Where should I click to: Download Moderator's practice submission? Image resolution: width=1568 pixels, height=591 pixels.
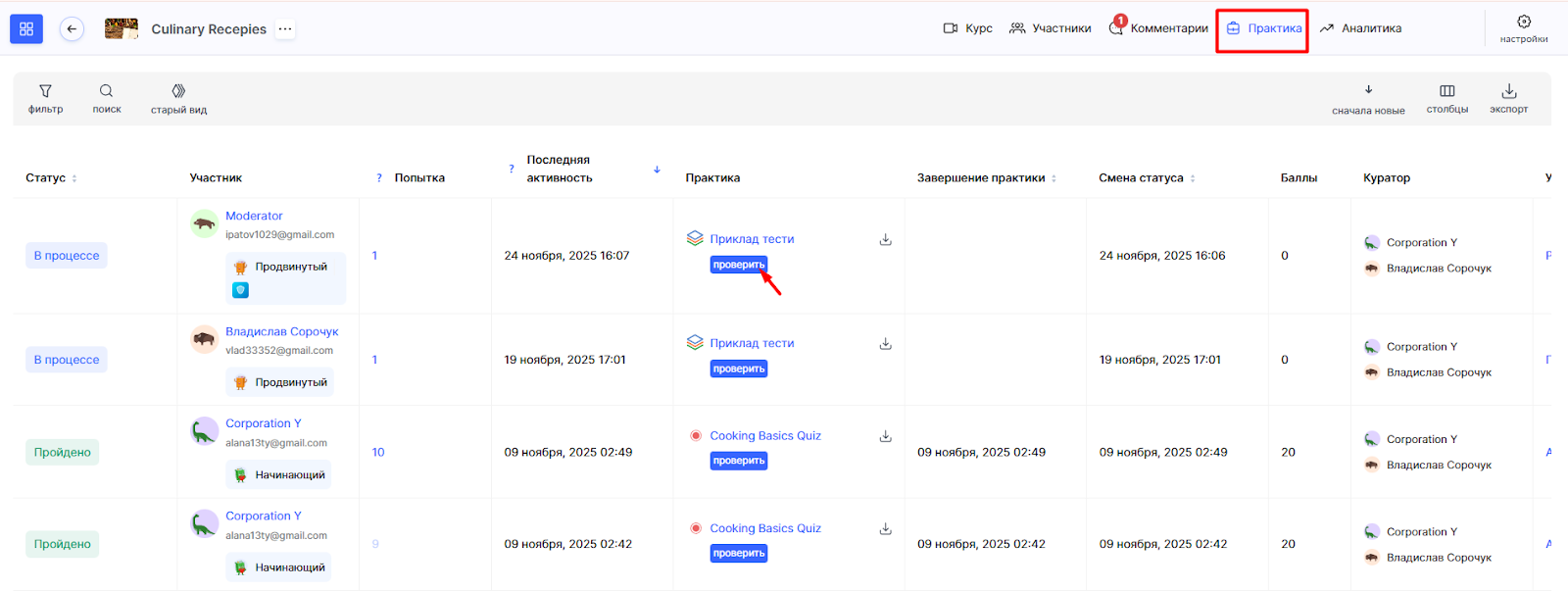tap(885, 240)
